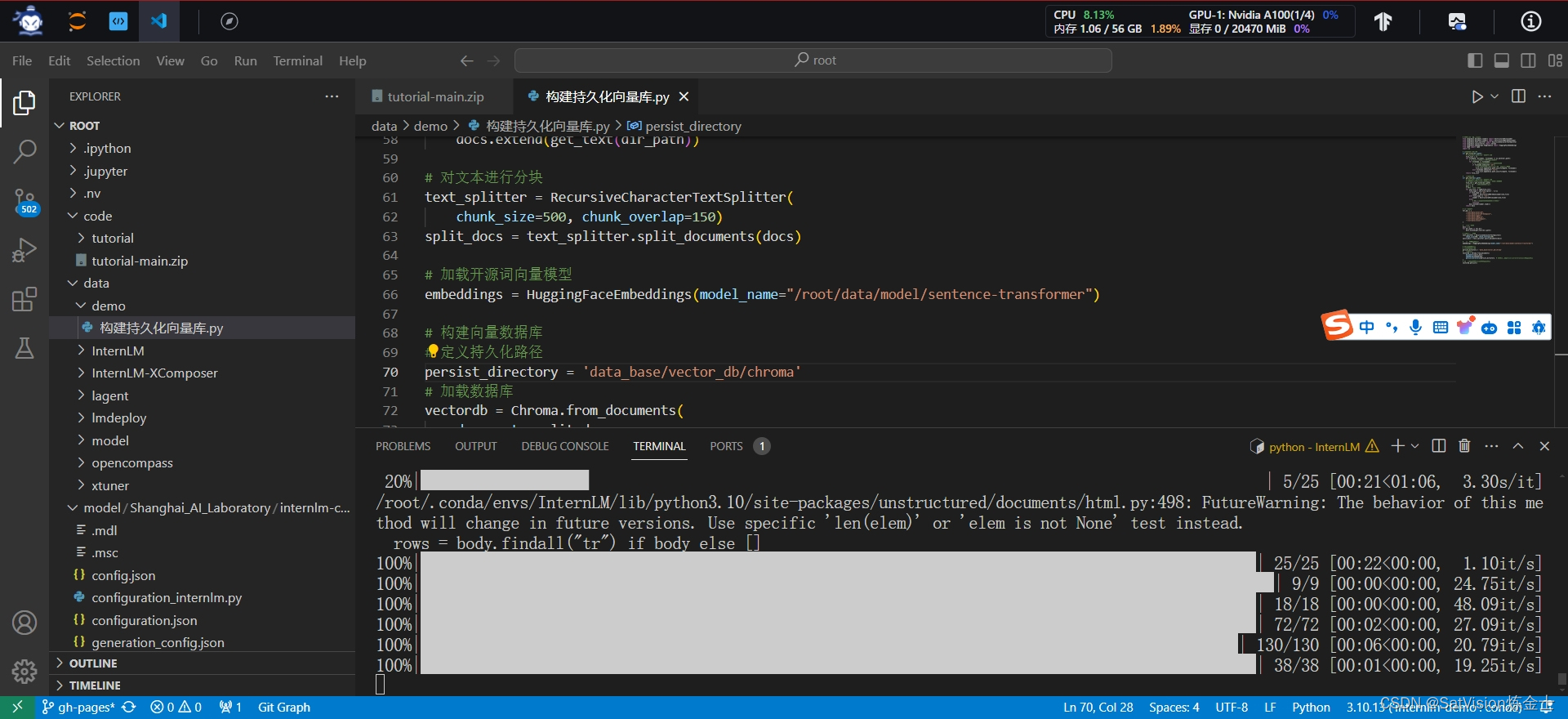Open the Accounts menu in activity bar

pos(24,623)
